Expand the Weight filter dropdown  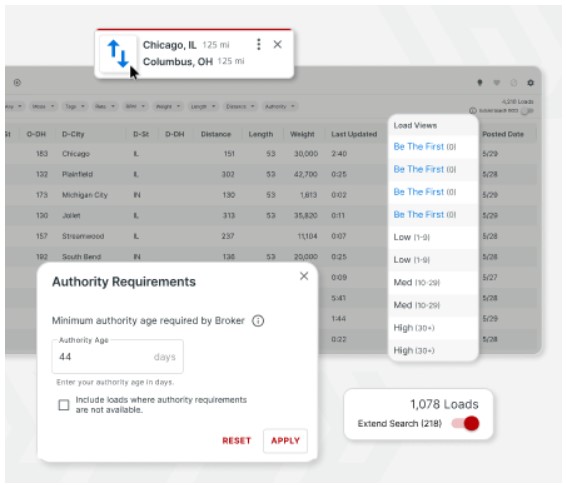pos(167,106)
